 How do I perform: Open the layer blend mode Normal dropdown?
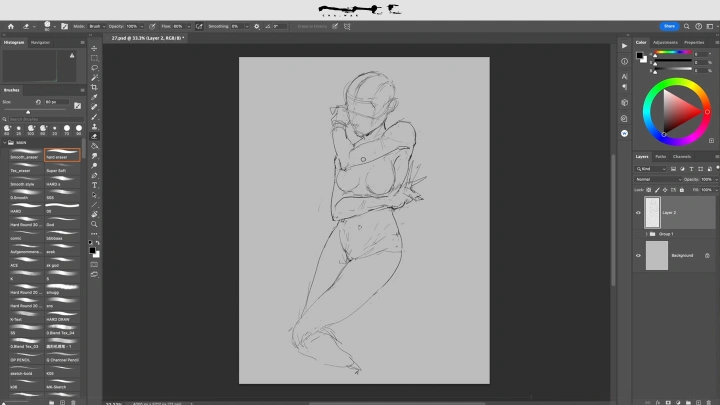658,180
